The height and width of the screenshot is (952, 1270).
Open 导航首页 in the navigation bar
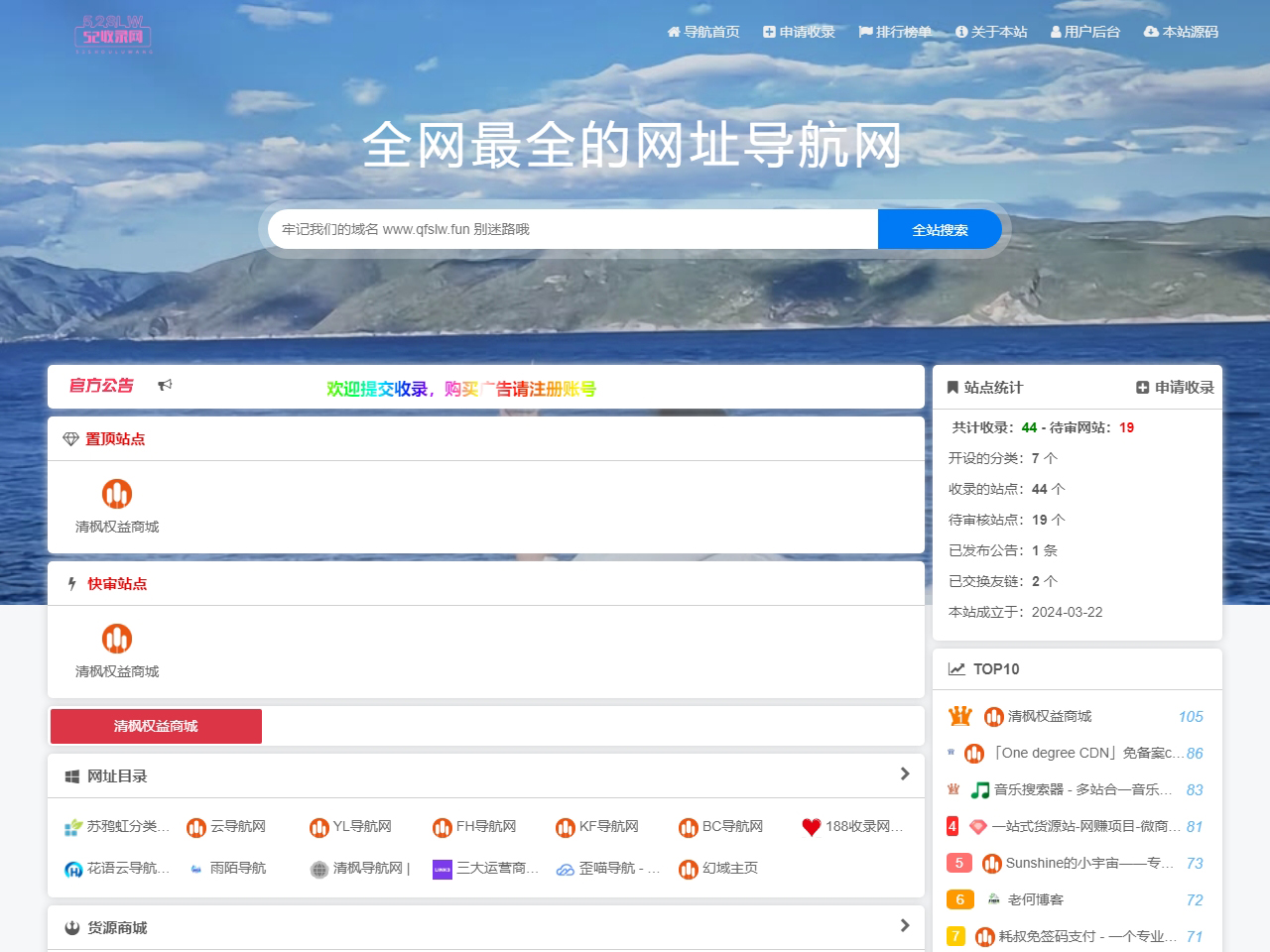coord(704,32)
